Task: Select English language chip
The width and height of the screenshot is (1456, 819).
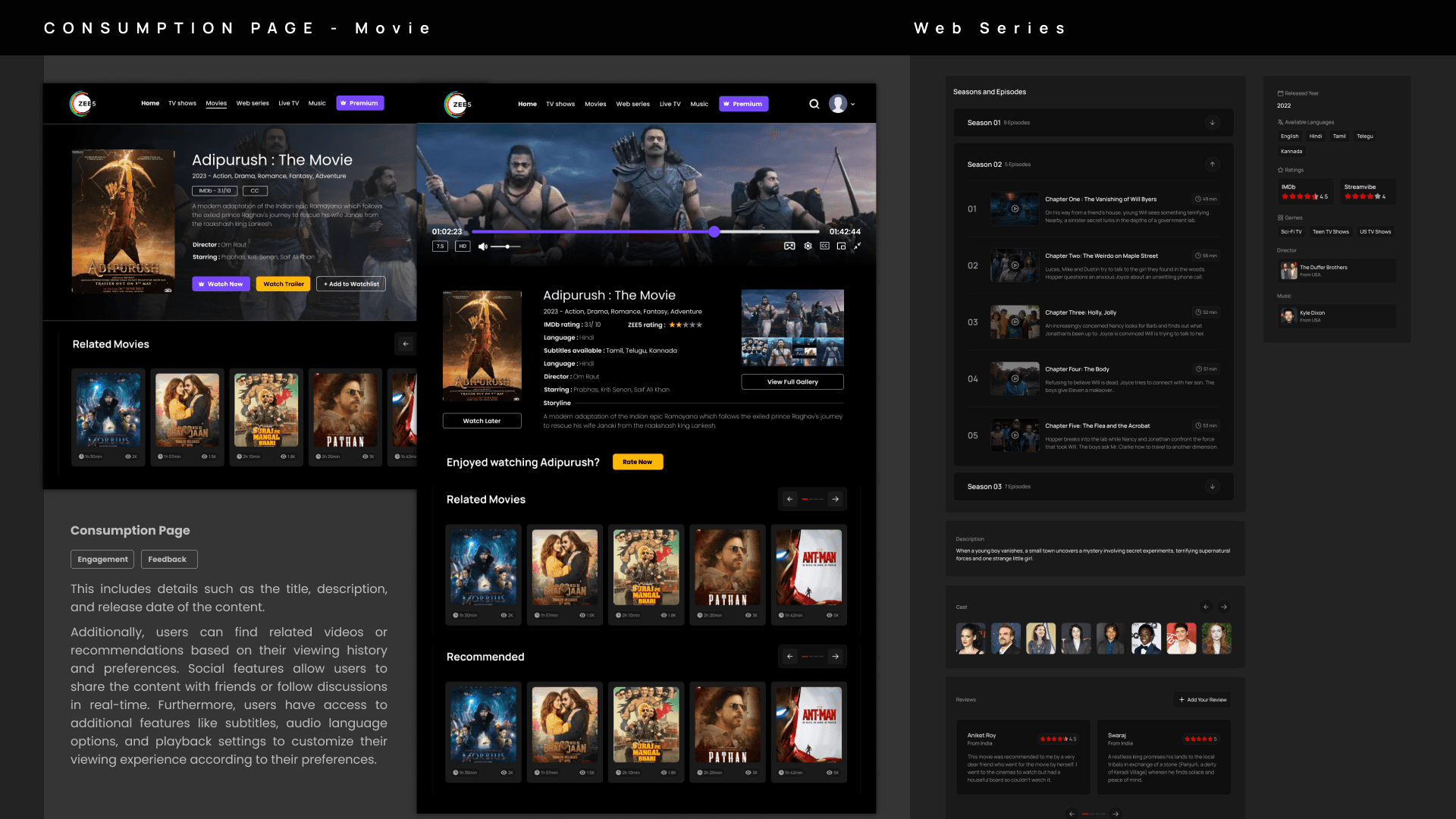Action: point(1289,136)
